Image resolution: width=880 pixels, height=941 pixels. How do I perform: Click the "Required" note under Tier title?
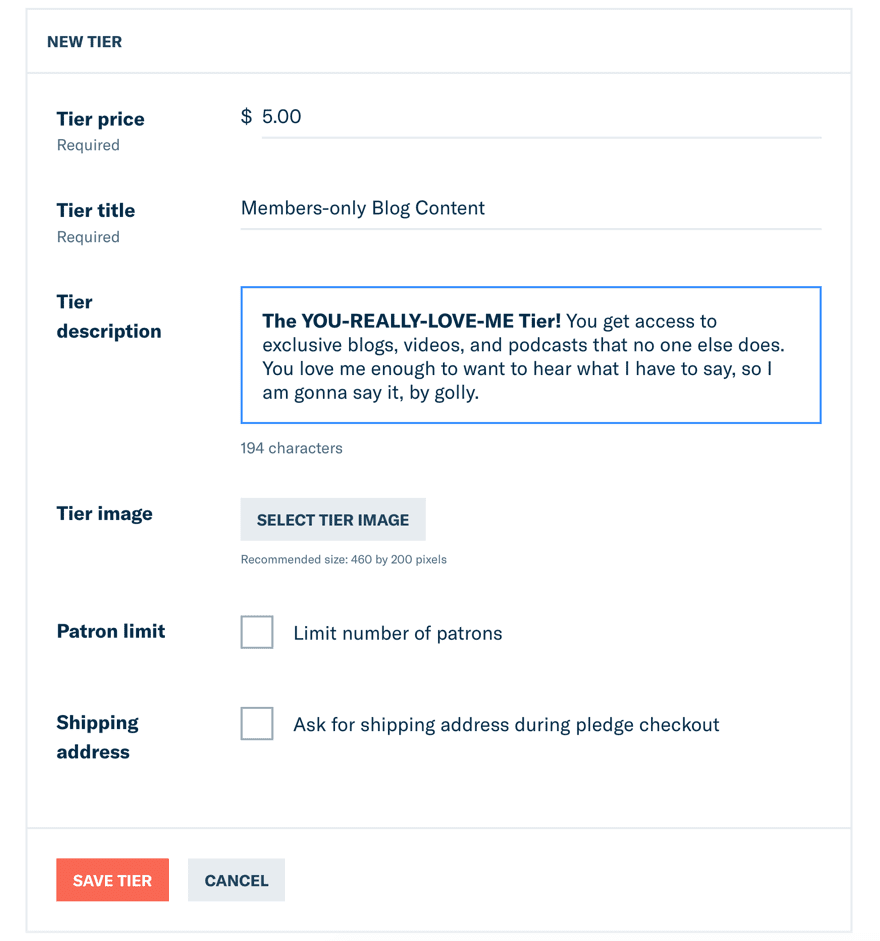point(88,237)
